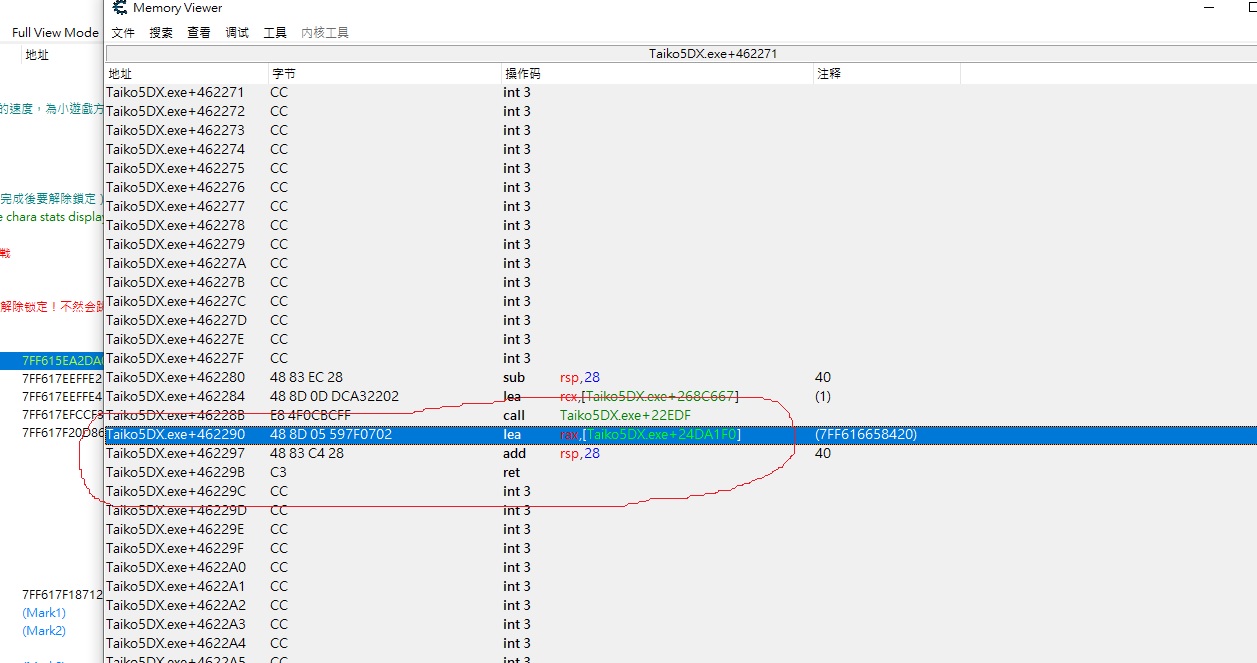The image size is (1257, 663).
Task: Open the 内核工具 menu
Action: click(x=325, y=33)
